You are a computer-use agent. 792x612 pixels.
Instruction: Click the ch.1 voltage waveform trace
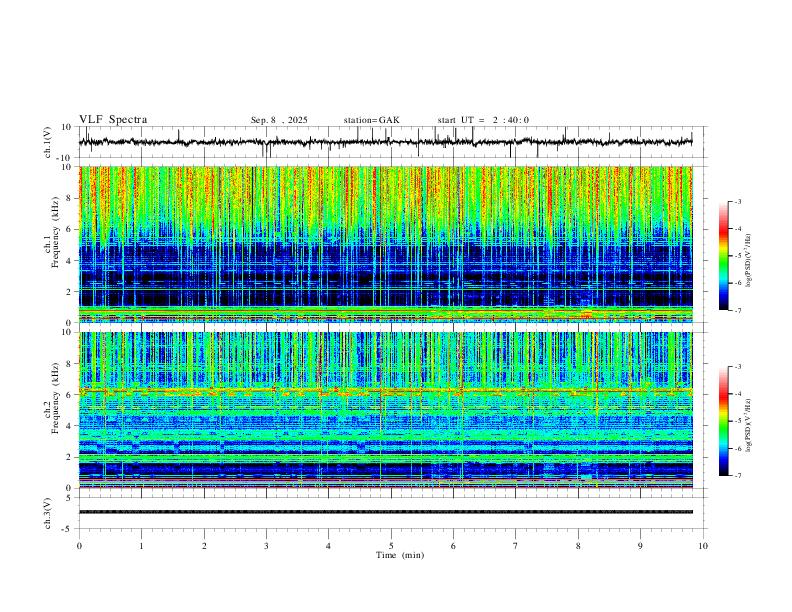385,142
